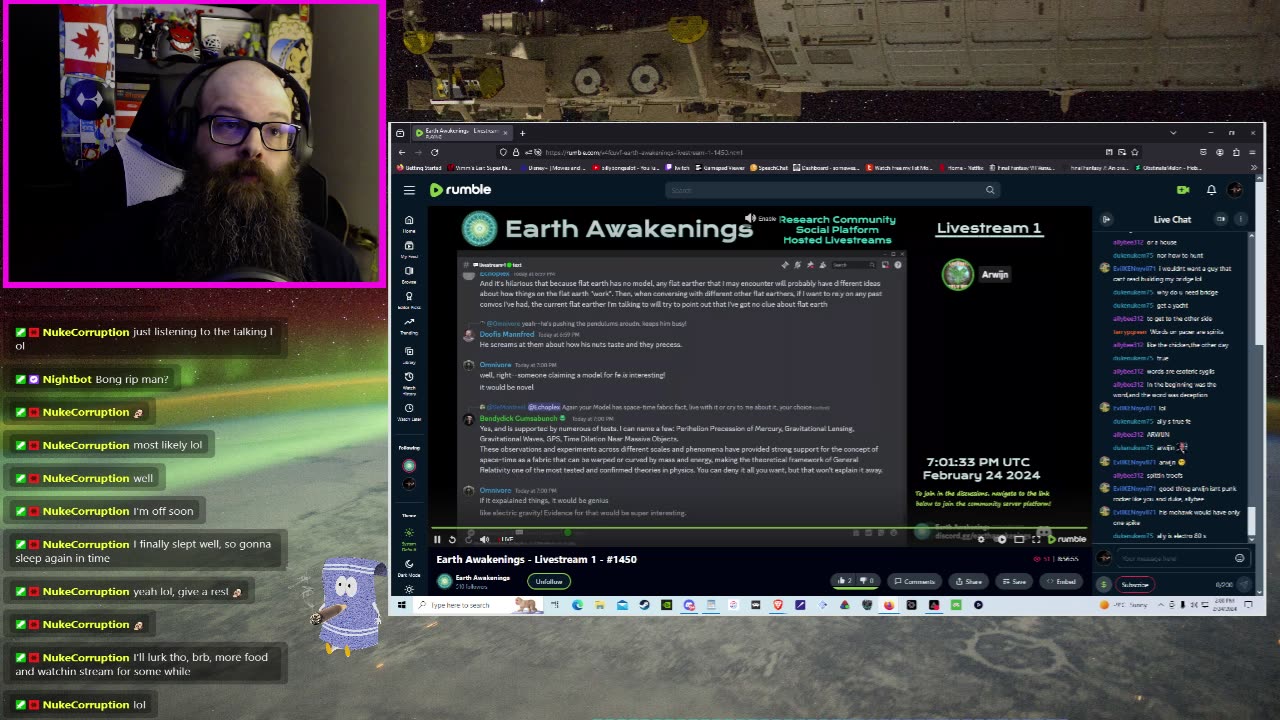This screenshot has width=1280, height=720.
Task: Open a new browser tab
Action: 522,132
